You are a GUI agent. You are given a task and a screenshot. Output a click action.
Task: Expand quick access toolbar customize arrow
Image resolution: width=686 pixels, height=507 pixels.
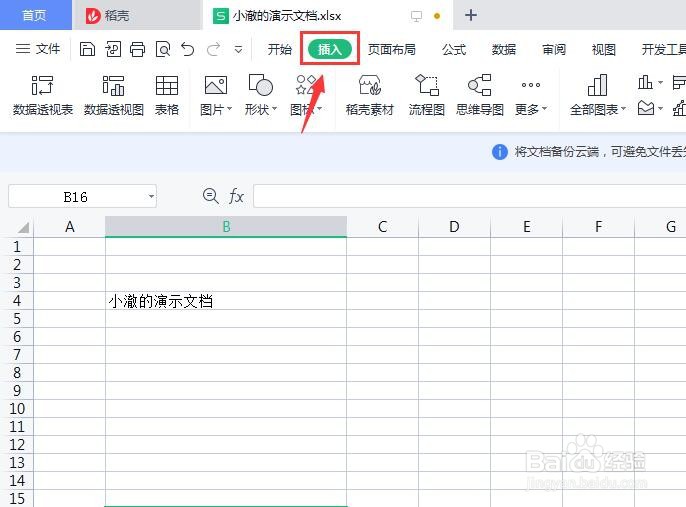tap(238, 49)
